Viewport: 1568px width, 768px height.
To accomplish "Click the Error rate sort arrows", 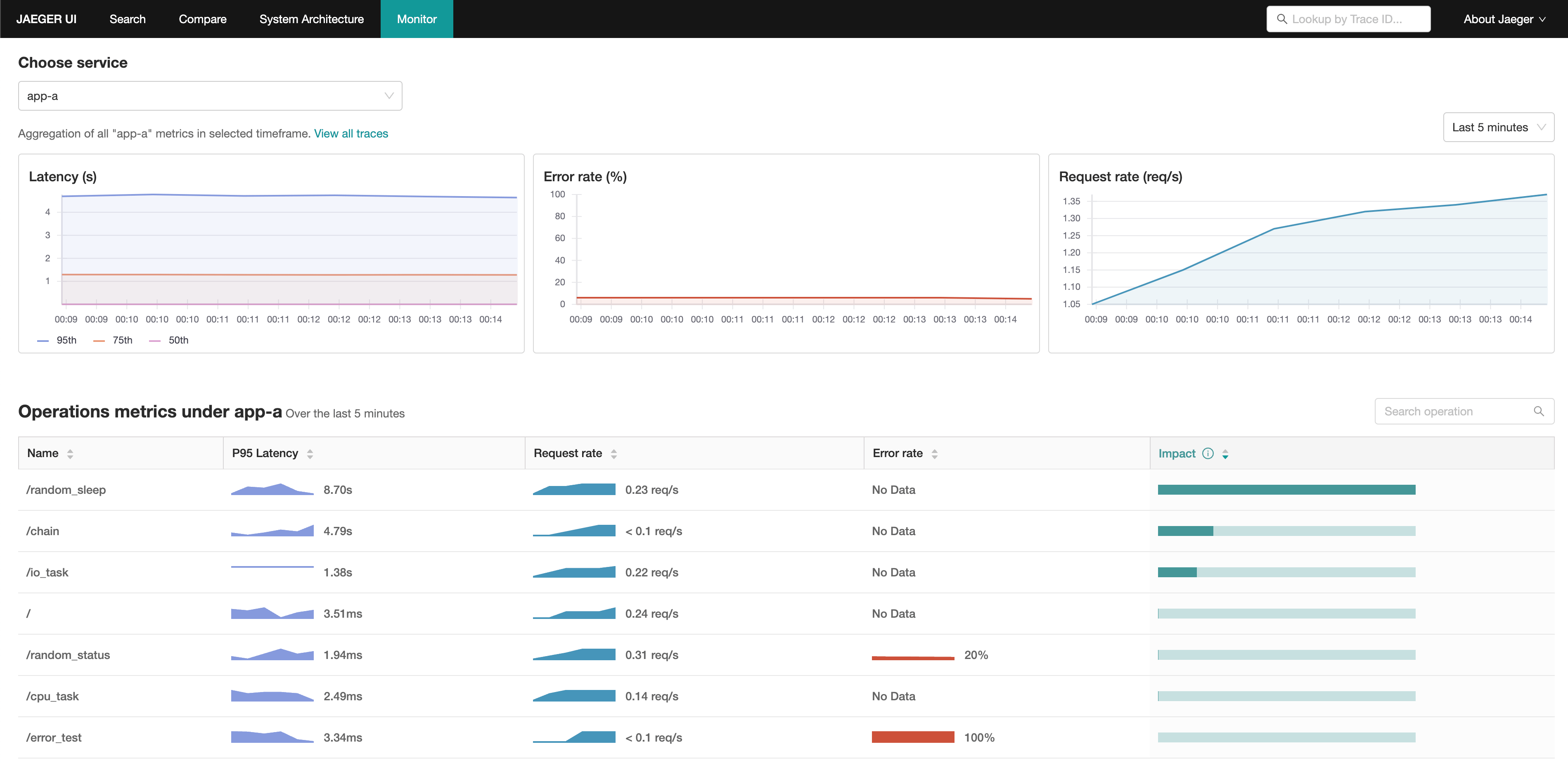I will [x=934, y=453].
